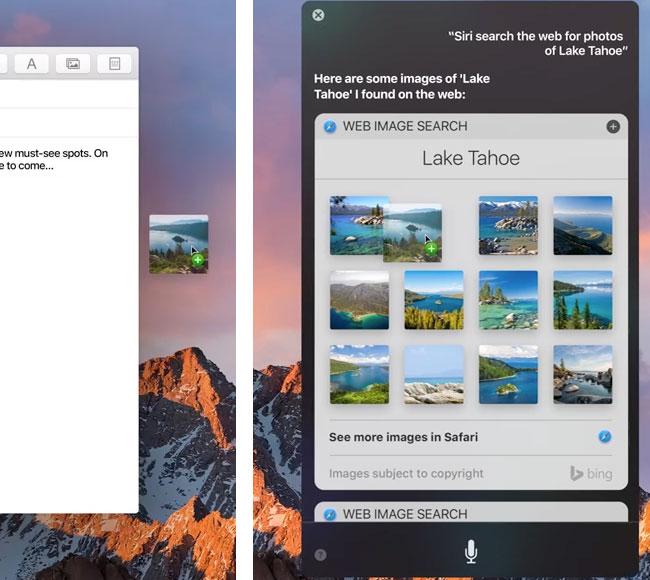Click the Siri microphone icon
The image size is (650, 580).
(x=471, y=551)
